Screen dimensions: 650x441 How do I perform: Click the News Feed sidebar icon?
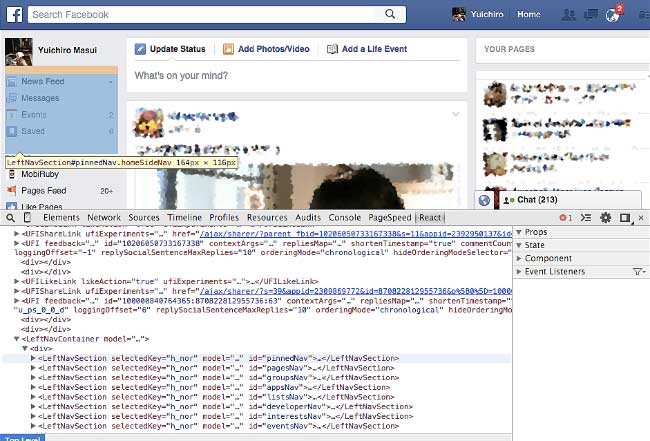tap(12, 82)
